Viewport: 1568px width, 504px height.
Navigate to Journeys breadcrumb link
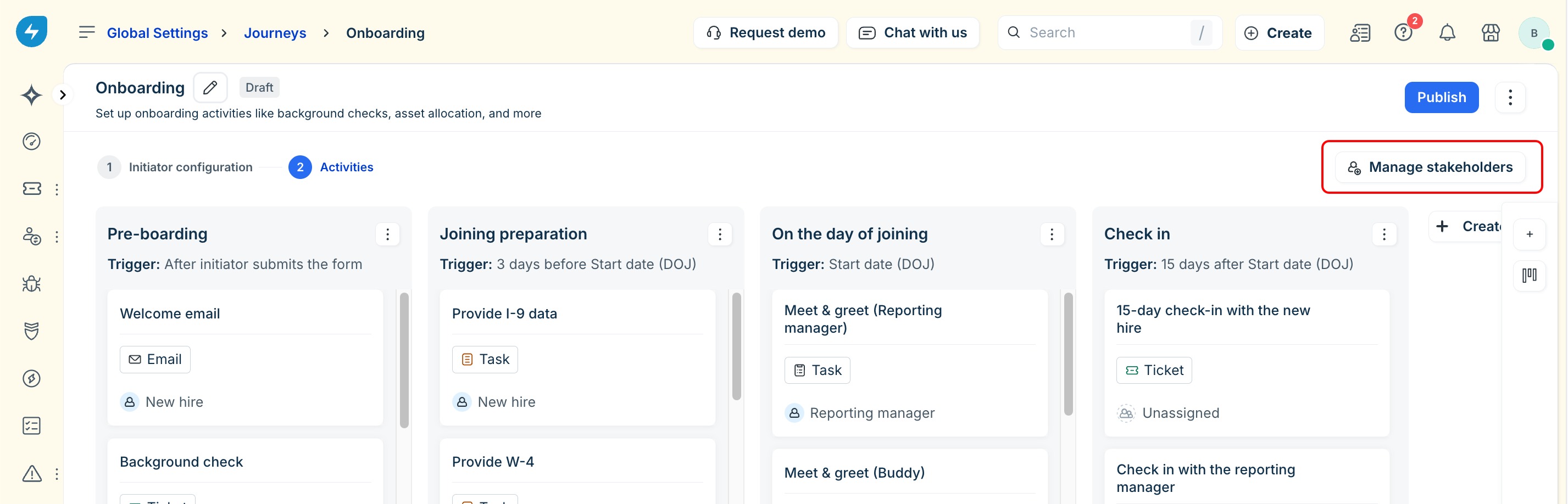coord(275,33)
